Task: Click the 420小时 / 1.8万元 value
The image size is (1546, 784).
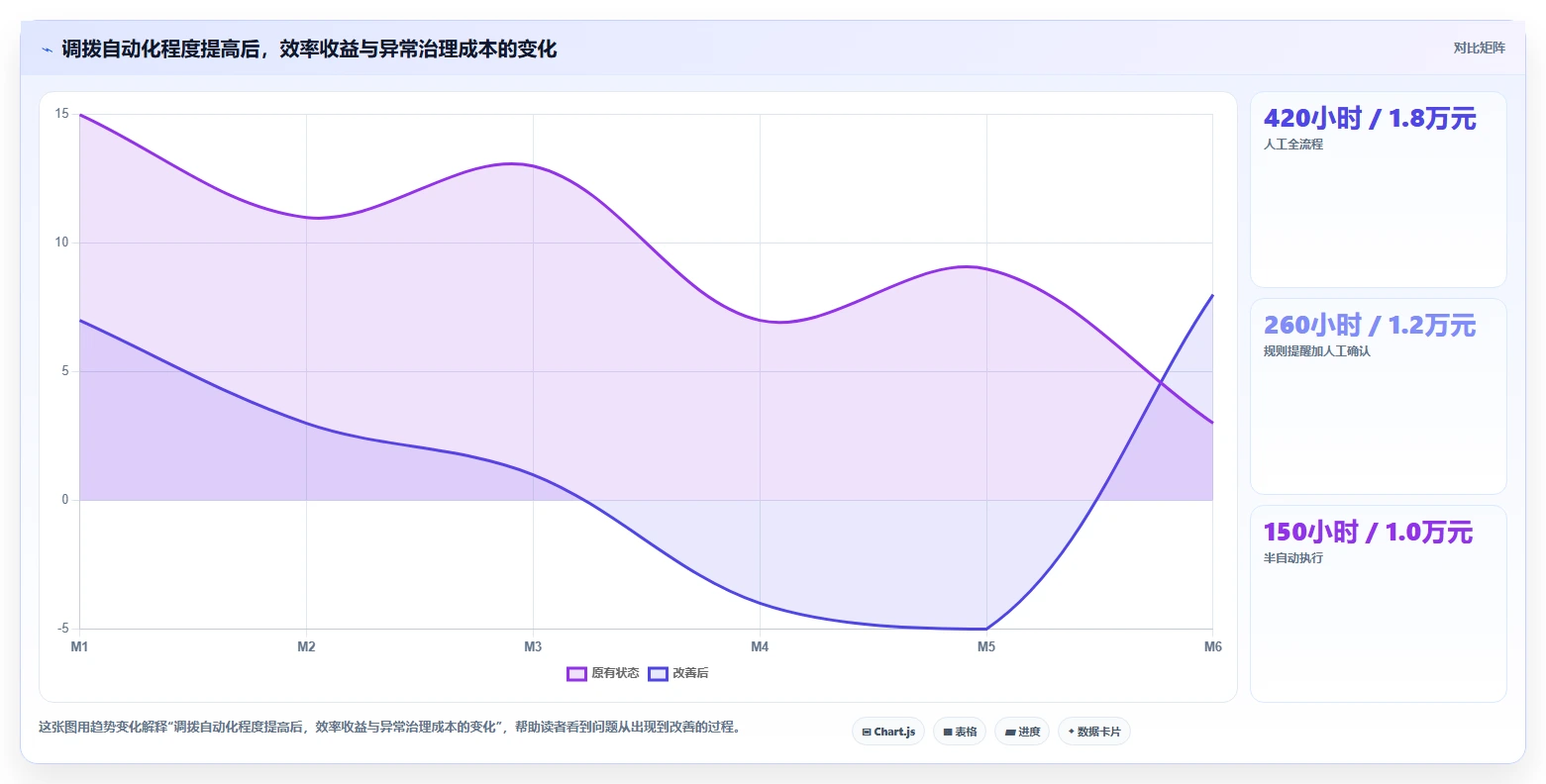Action: point(1370,119)
